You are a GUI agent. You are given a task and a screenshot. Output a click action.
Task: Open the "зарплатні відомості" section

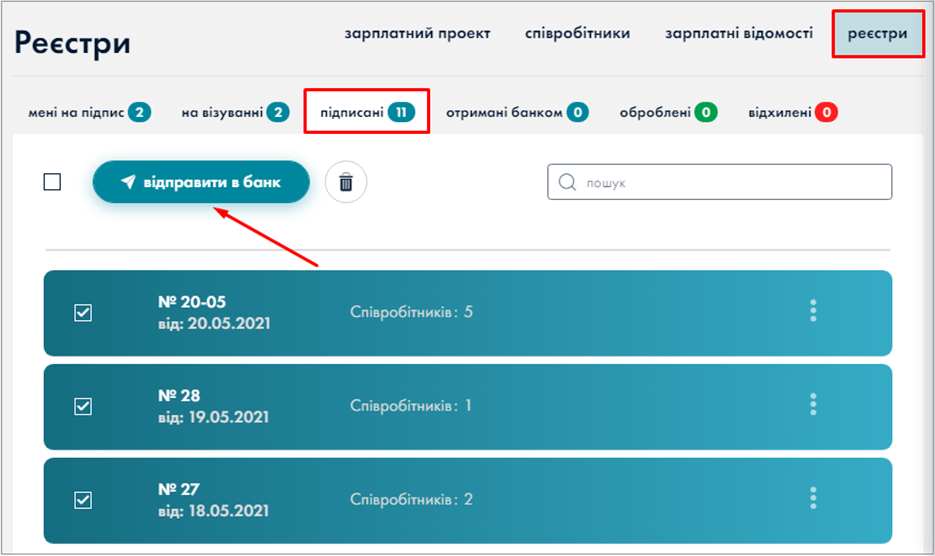739,34
